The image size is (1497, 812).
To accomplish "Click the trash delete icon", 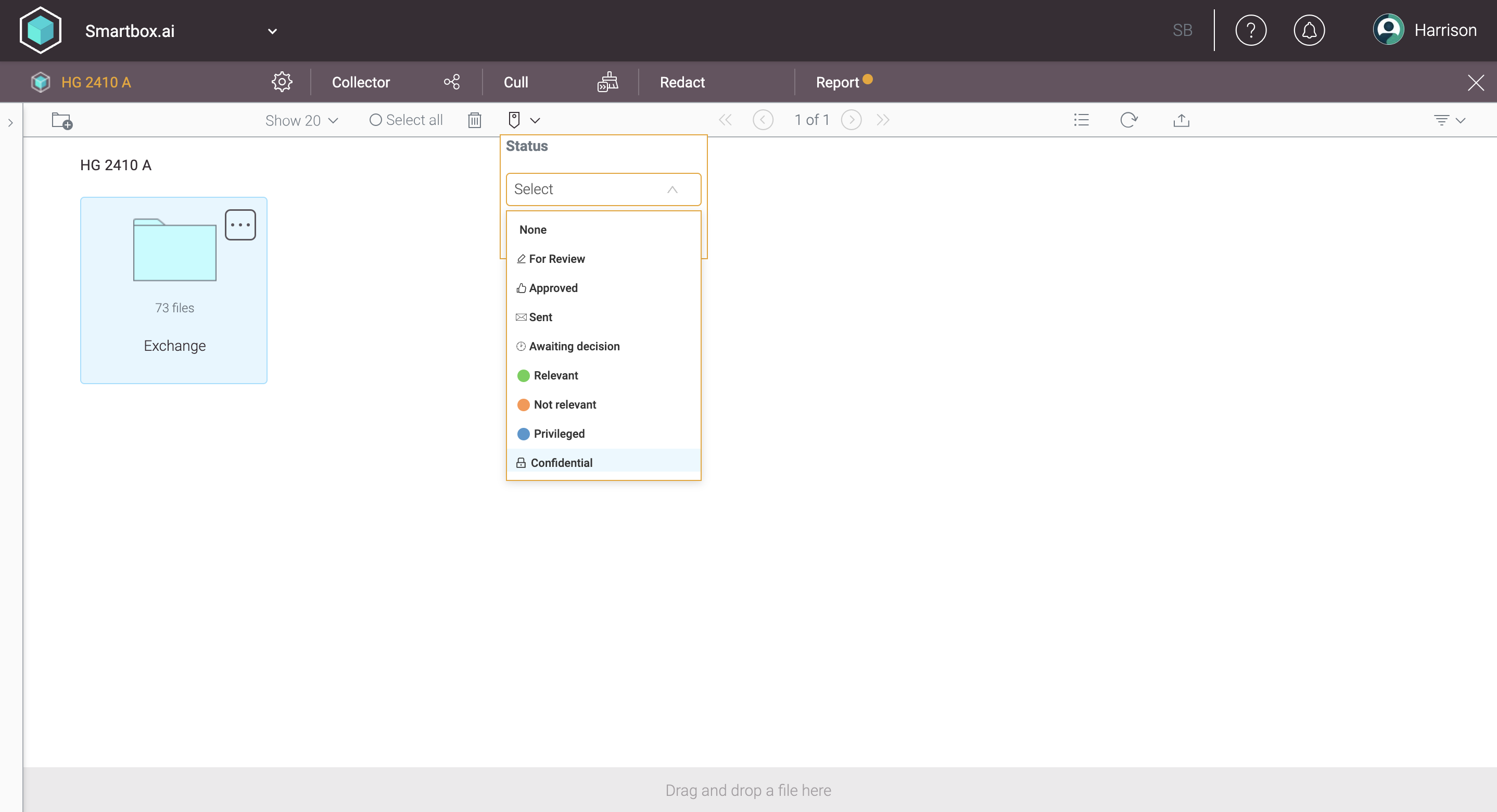I will click(474, 120).
